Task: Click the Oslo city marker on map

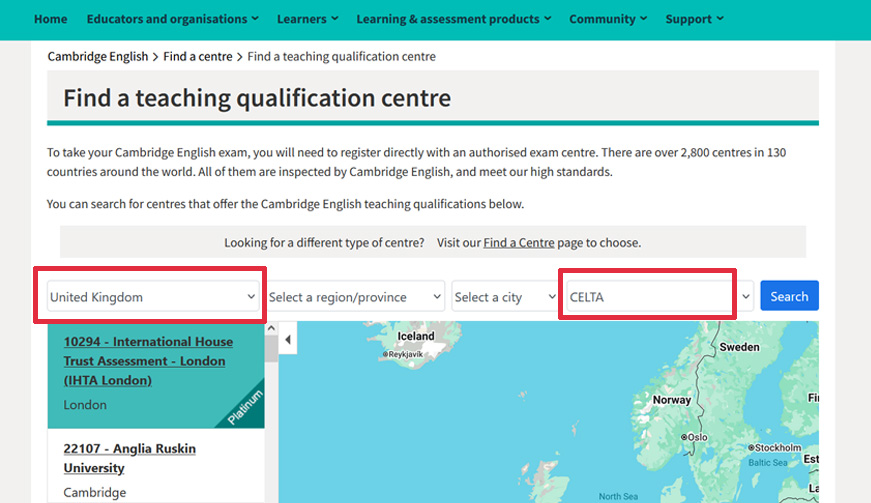Action: pyautogui.click(x=685, y=437)
